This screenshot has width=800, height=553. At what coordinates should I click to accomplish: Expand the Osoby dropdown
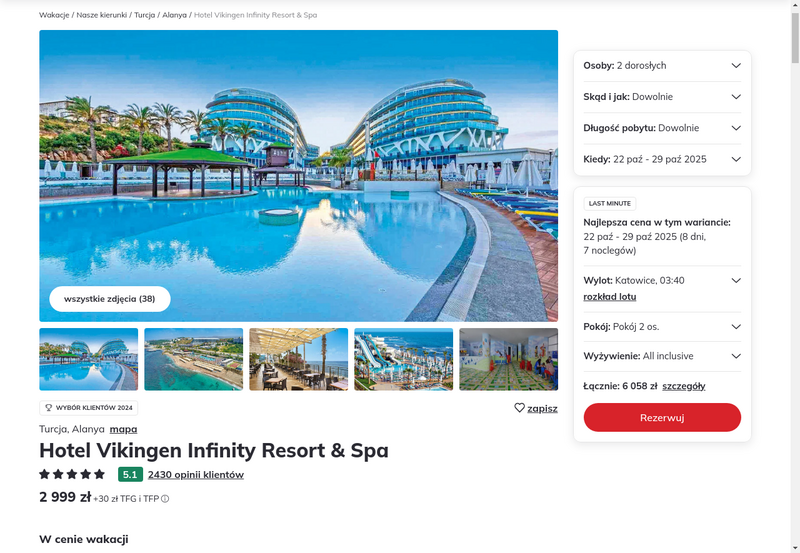(x=662, y=65)
